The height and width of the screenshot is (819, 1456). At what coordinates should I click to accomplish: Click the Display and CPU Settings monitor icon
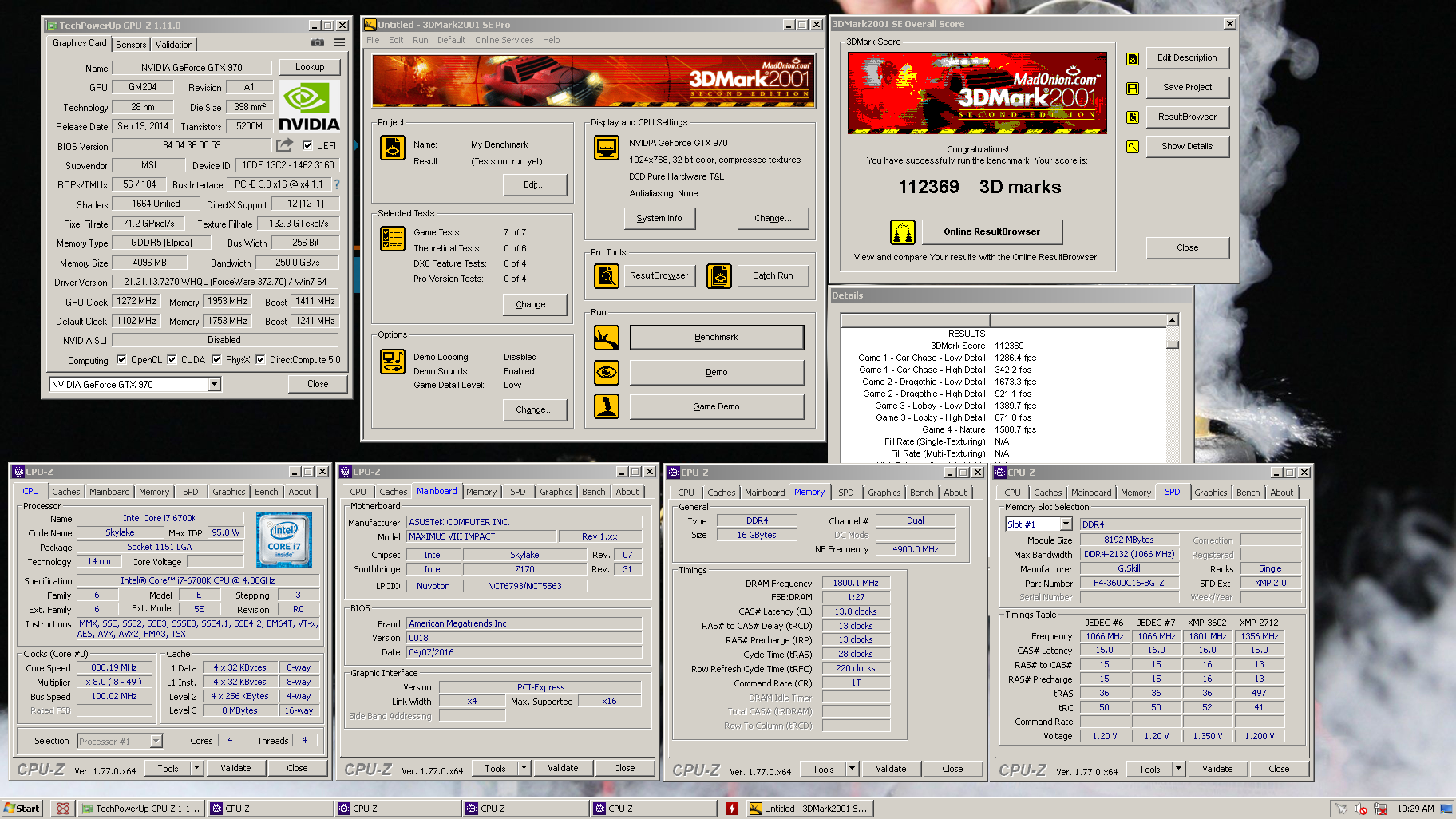pos(607,148)
